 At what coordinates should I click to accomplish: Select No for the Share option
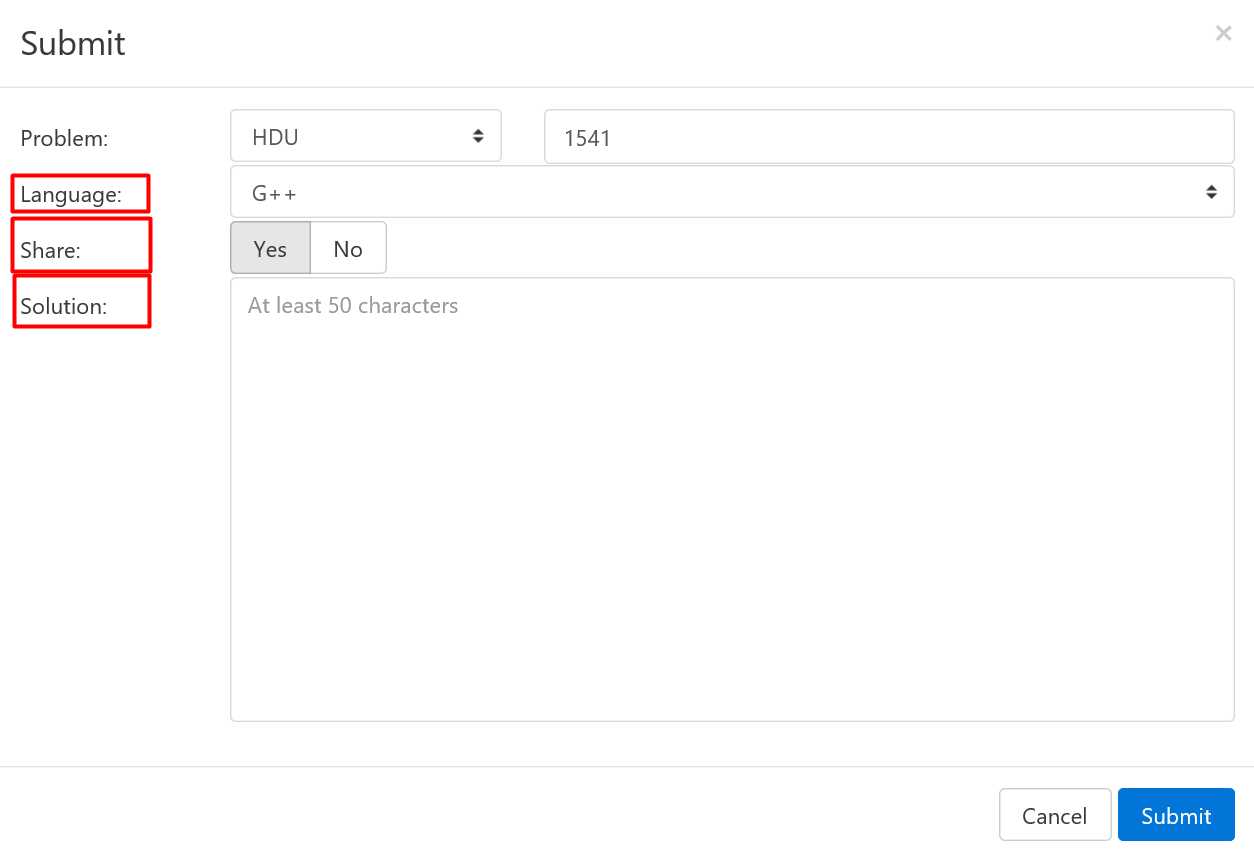point(348,248)
